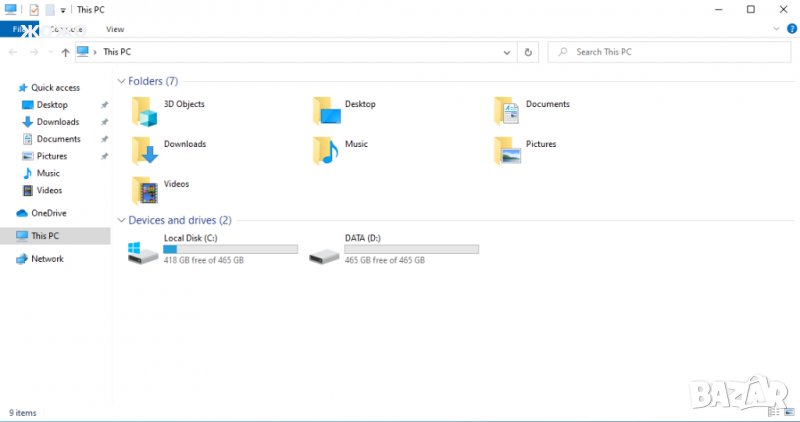Image resolution: width=800 pixels, height=422 pixels.
Task: Go up one level with up arrow
Action: [x=66, y=52]
